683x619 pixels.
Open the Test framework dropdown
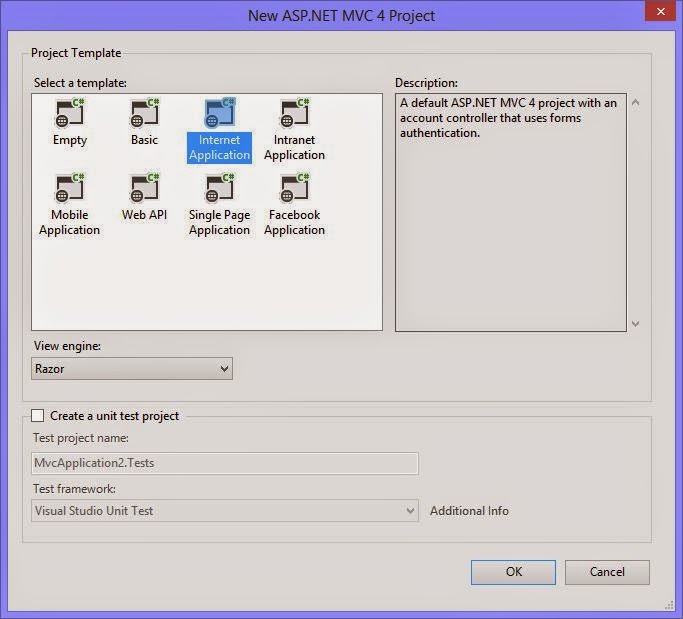coord(225,511)
